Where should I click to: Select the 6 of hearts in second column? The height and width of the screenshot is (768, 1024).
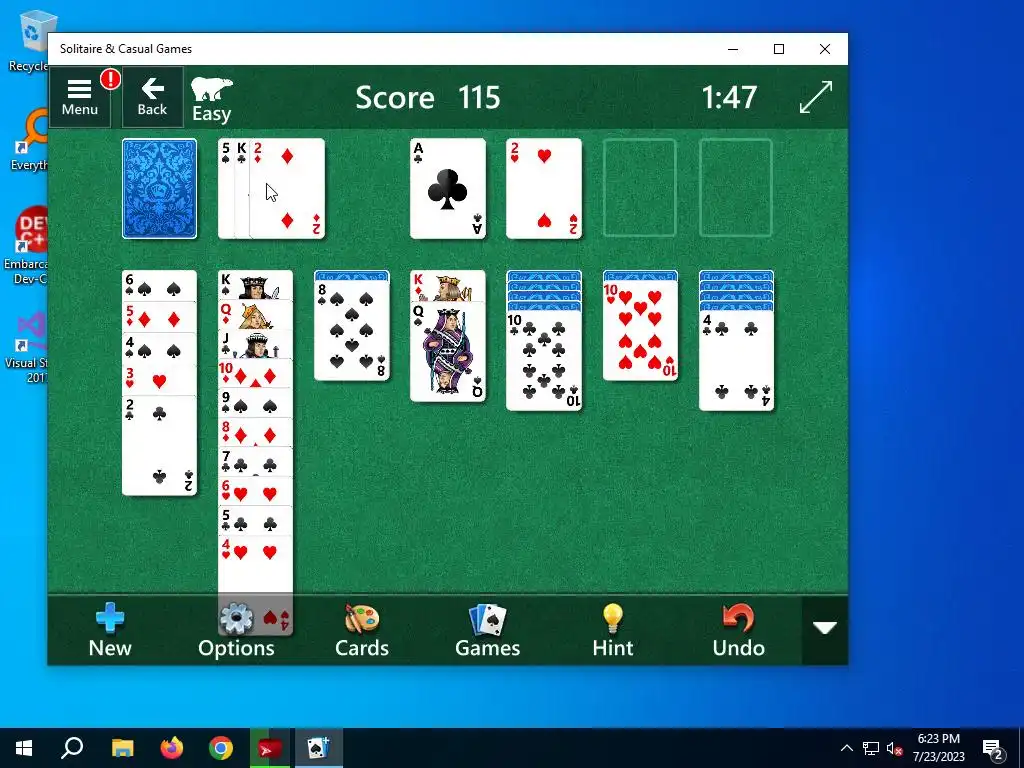(255, 491)
